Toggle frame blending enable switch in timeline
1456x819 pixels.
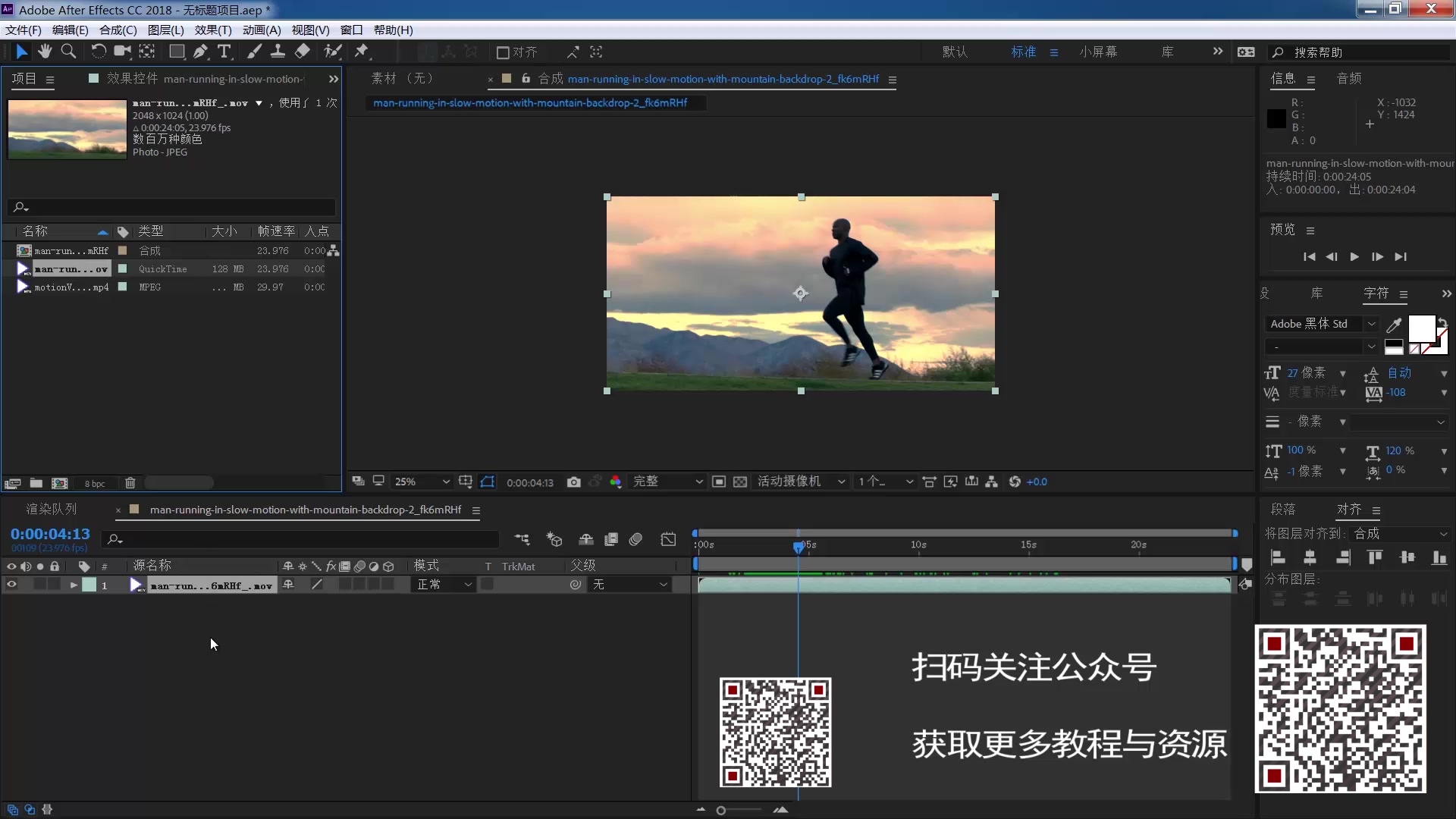[x=611, y=539]
